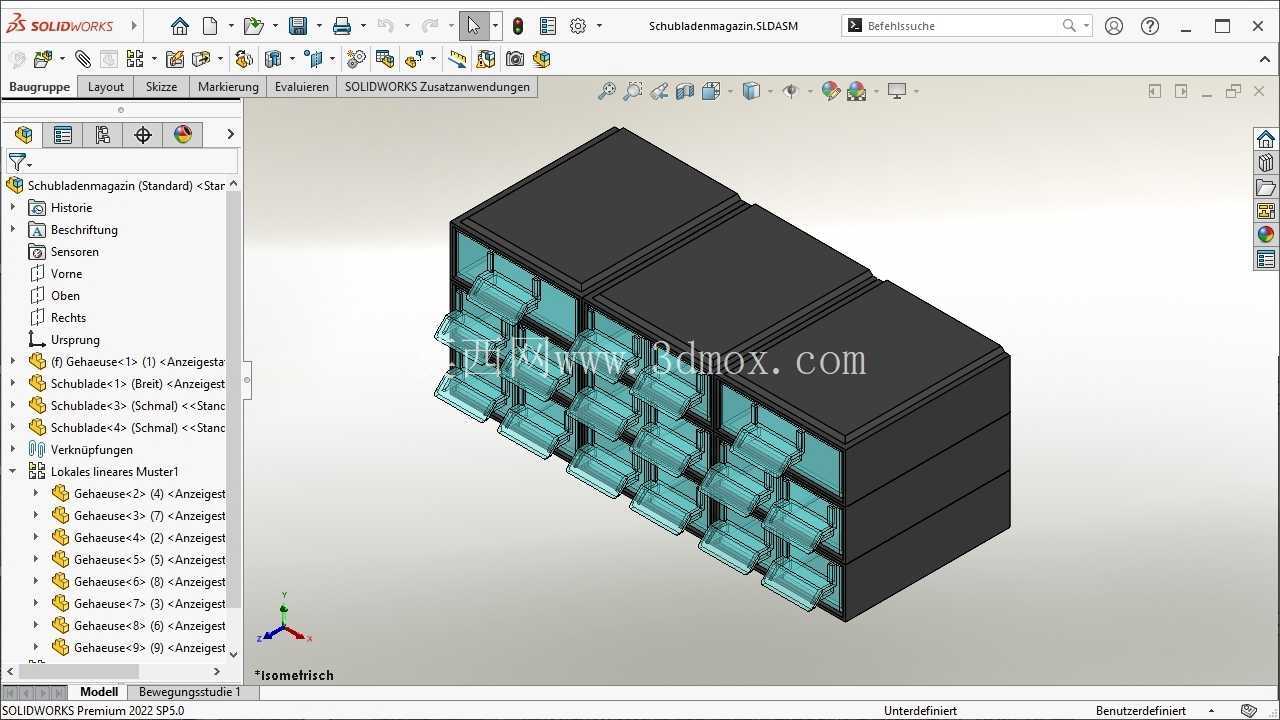
Task: Click the Mate paperclip icon
Action: (x=83, y=59)
